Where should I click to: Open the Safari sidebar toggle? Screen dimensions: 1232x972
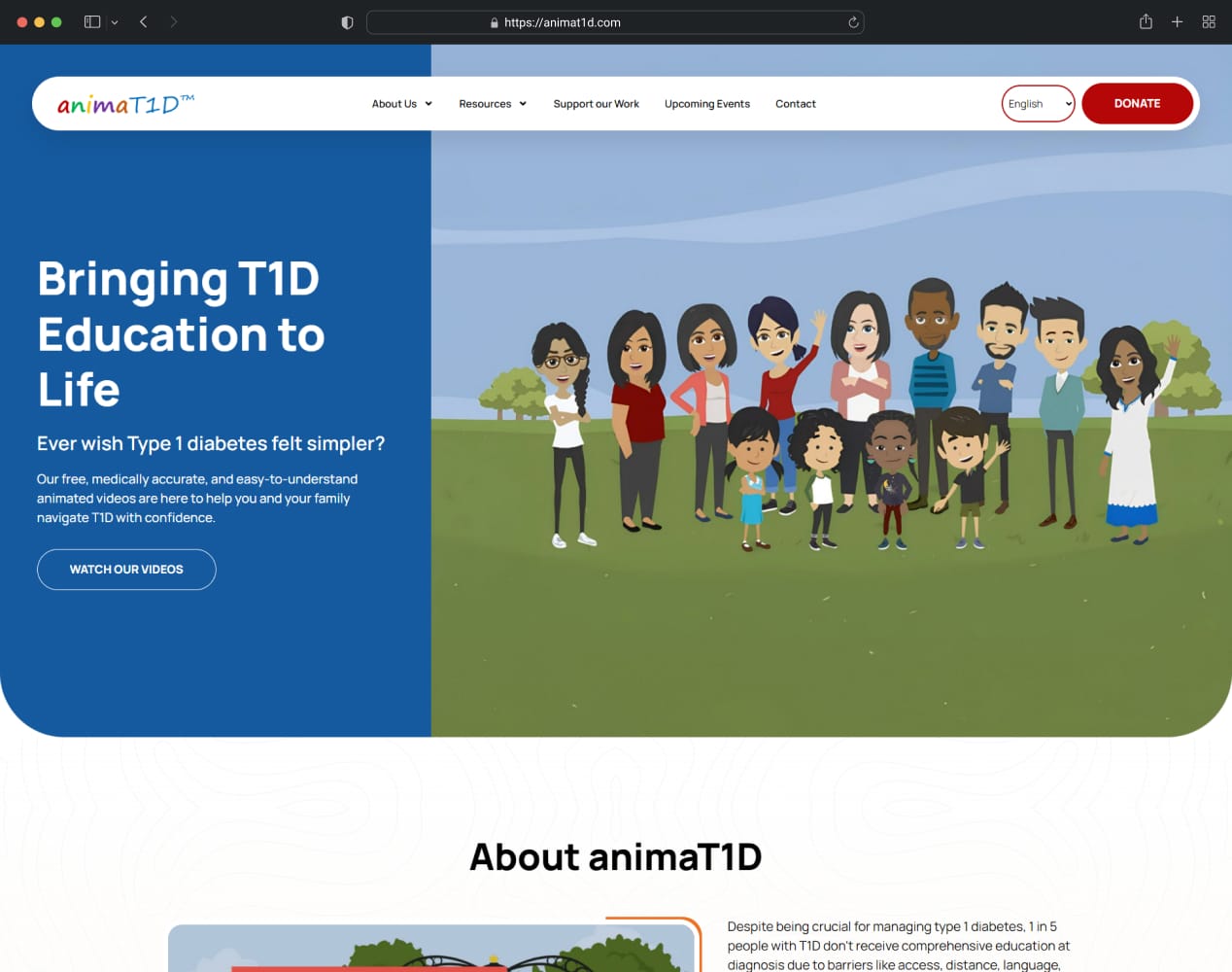coord(92,21)
